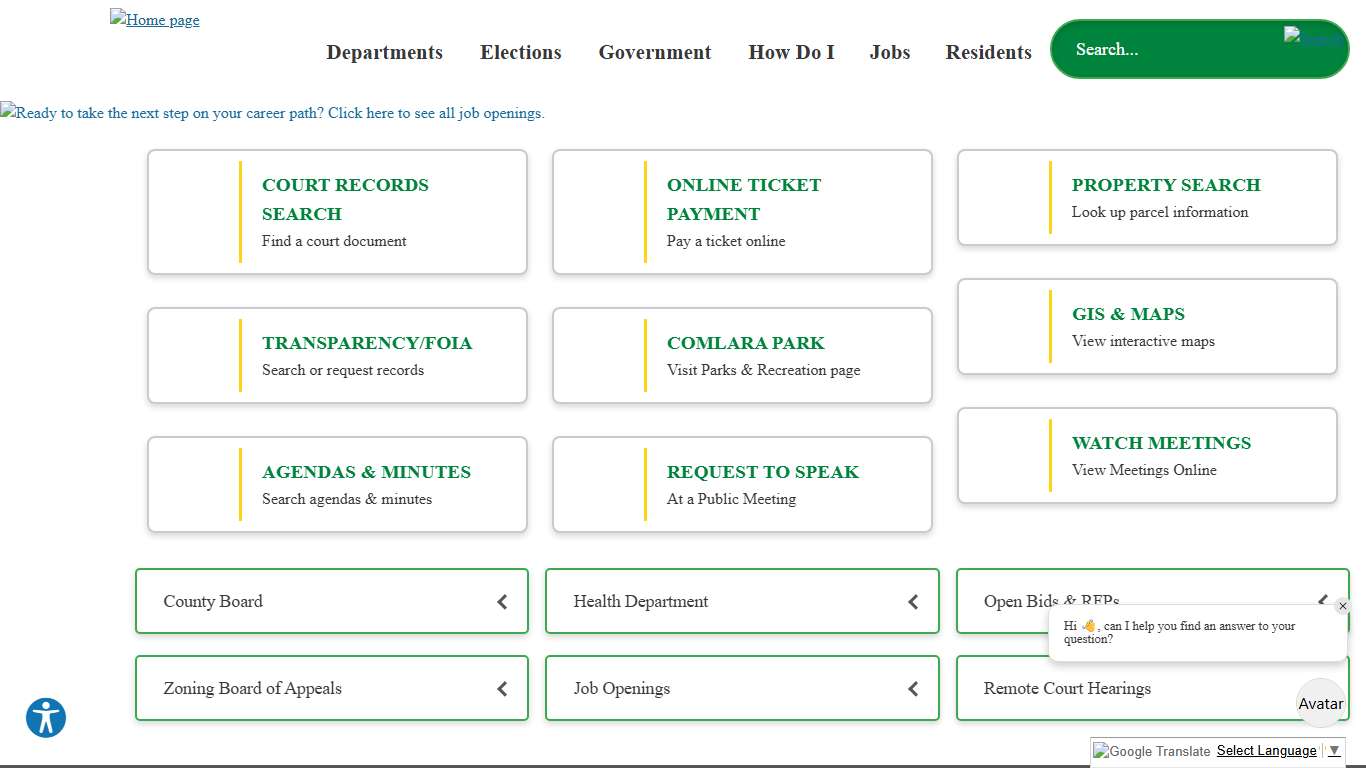Click the Home page logo
Screen dimensions: 1366x768
click(155, 20)
